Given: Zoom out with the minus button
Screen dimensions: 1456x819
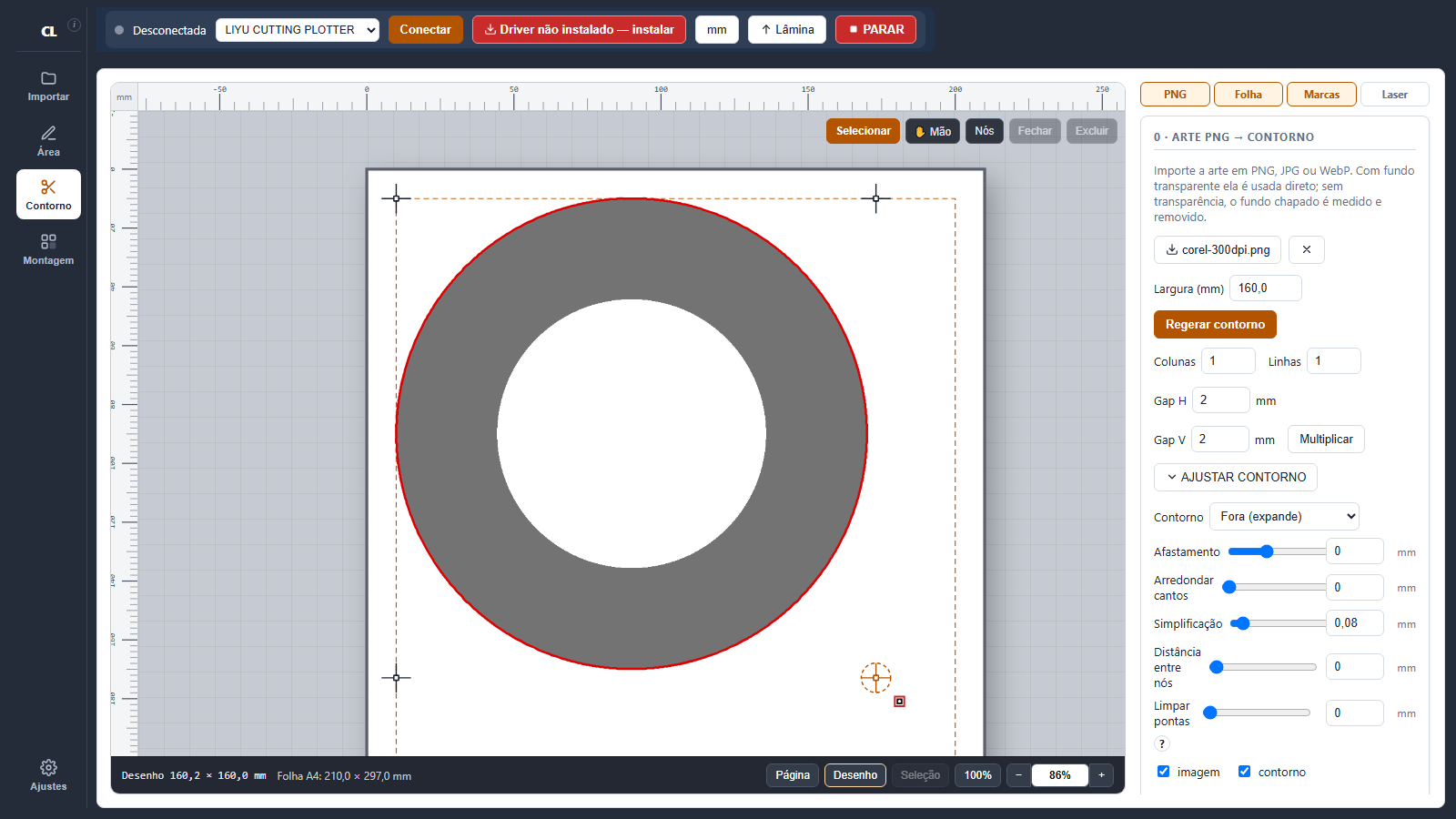Looking at the screenshot, I should (x=1019, y=775).
